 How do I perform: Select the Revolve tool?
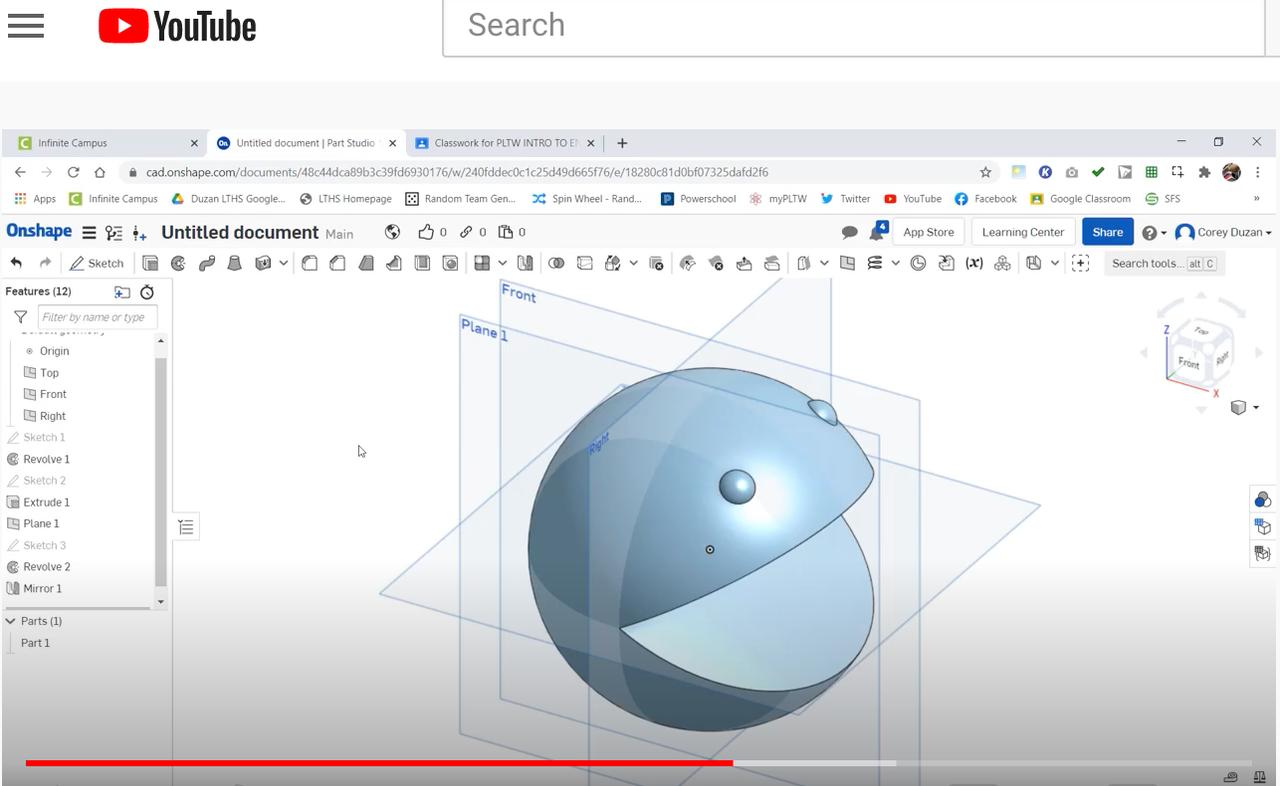(178, 263)
